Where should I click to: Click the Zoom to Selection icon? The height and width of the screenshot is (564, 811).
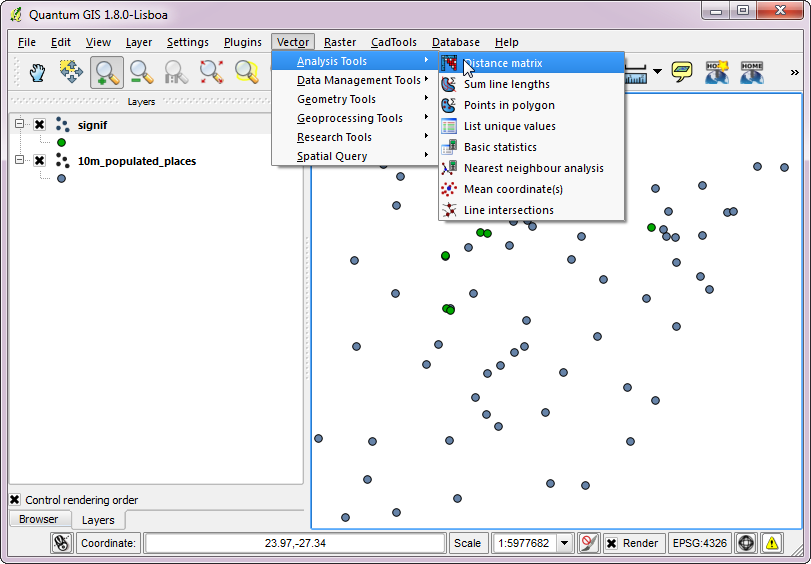(247, 72)
